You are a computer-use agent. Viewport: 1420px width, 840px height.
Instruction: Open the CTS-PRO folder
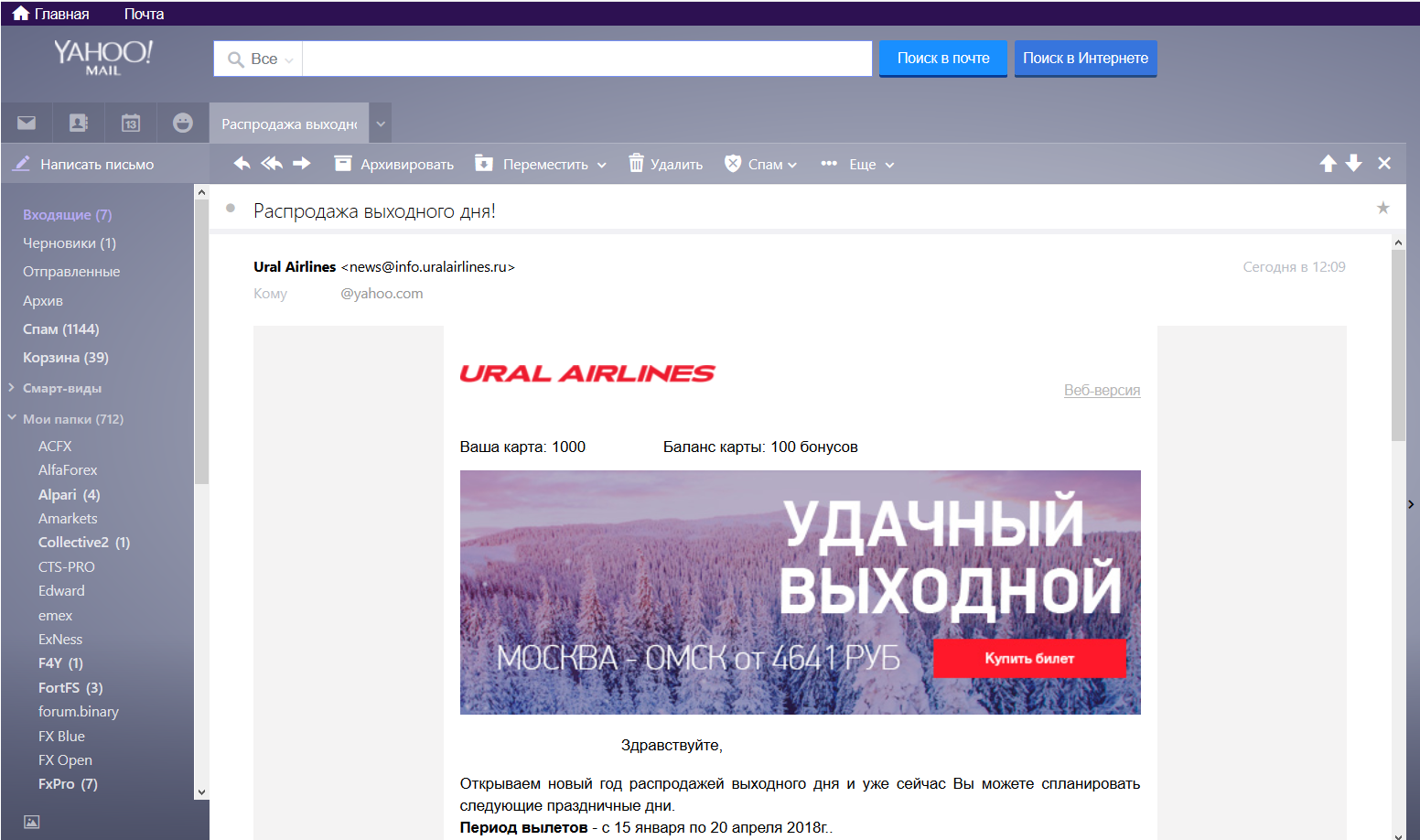(67, 567)
